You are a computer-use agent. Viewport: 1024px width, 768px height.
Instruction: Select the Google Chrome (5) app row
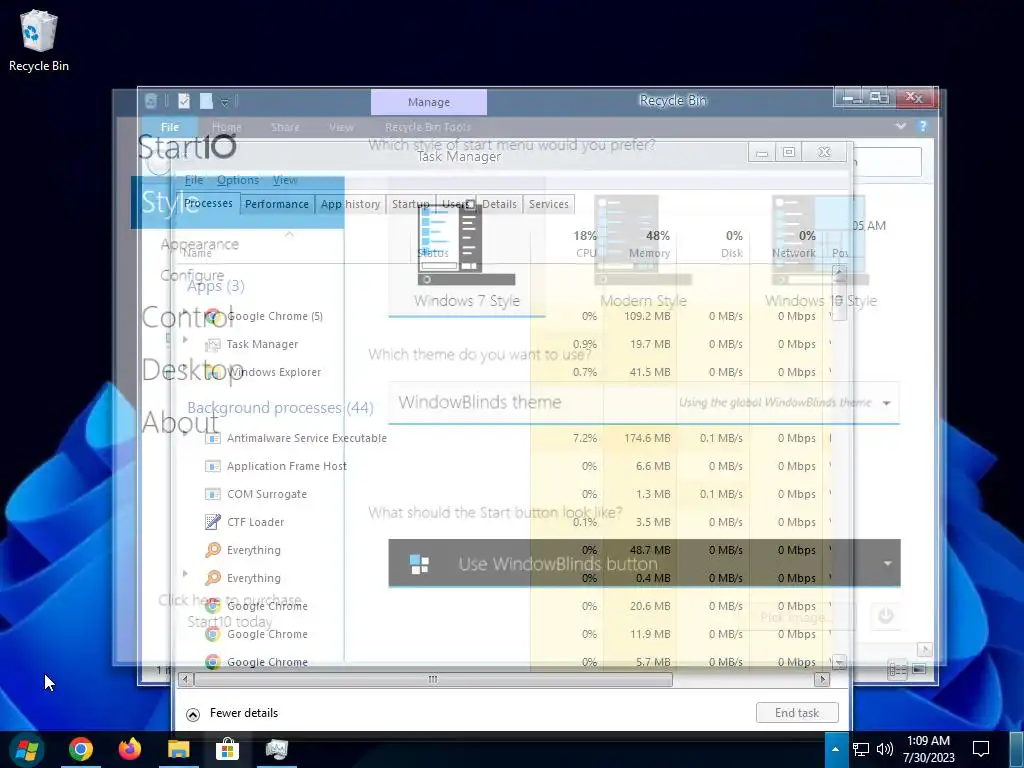point(503,316)
